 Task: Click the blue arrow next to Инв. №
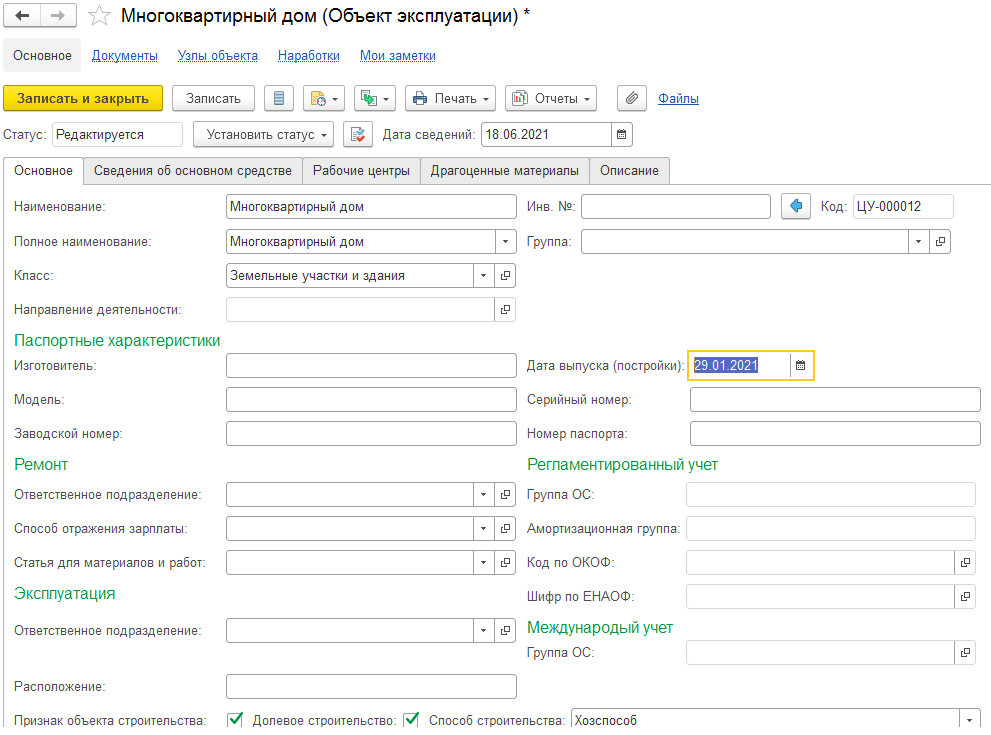pos(796,207)
